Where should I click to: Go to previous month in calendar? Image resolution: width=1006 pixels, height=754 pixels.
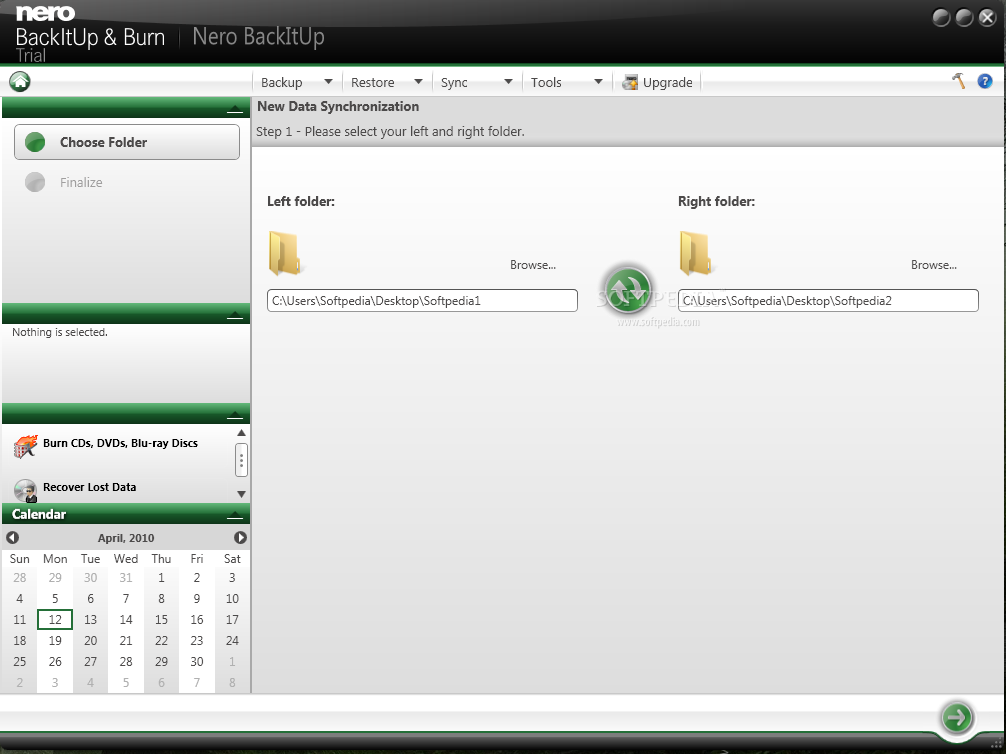click(12, 538)
